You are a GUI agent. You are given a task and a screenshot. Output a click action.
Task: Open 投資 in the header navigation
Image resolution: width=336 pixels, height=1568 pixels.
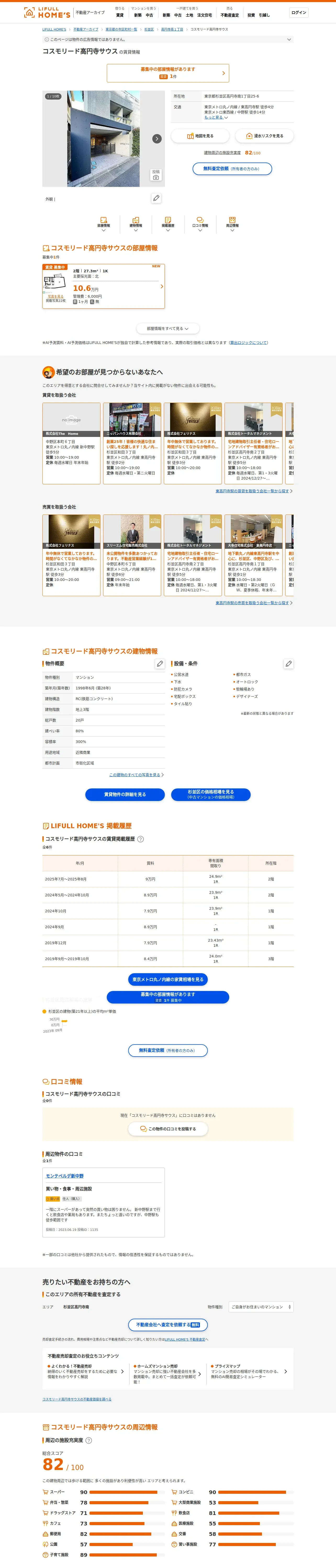[251, 15]
